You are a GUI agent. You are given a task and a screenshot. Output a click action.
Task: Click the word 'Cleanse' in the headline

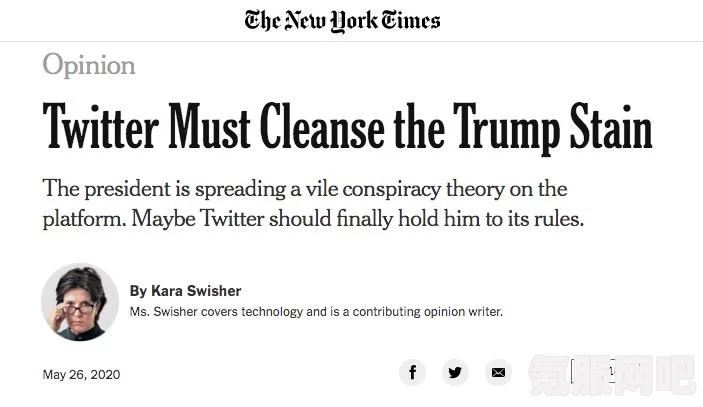click(x=322, y=126)
